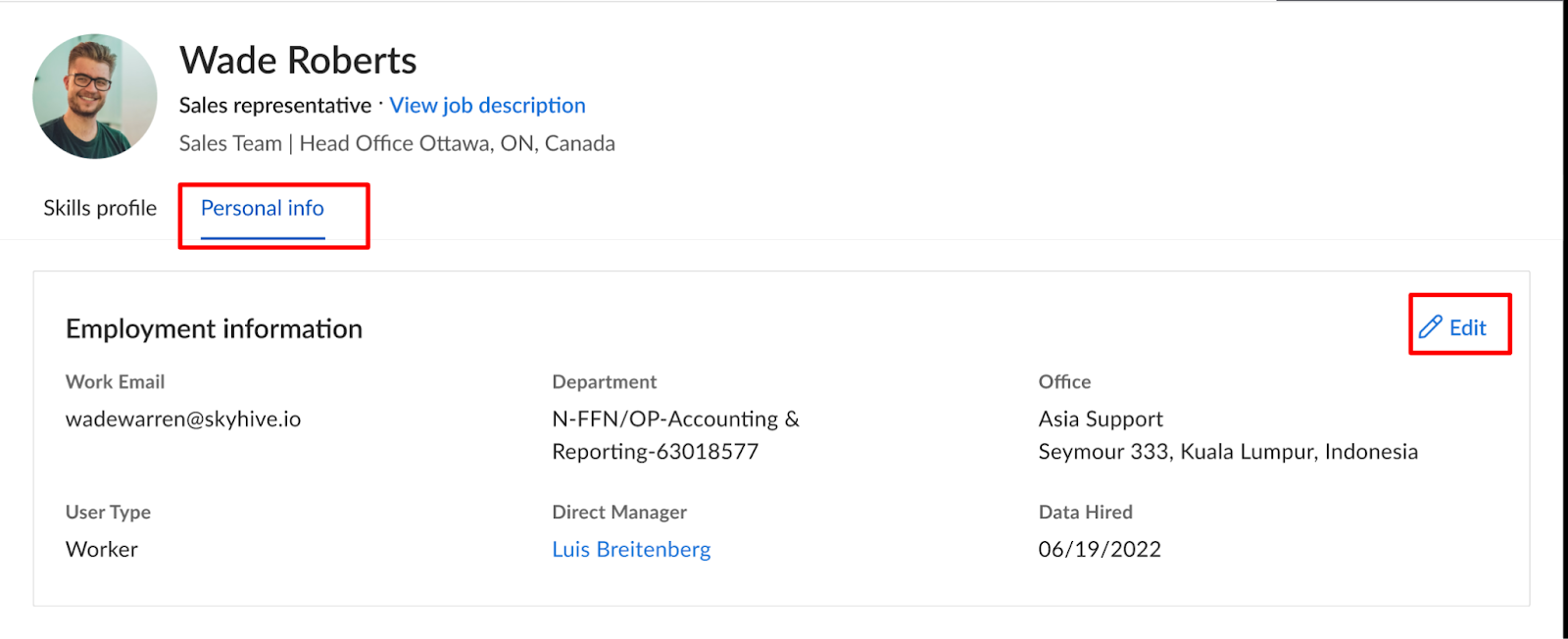Click the Work Email field label
Screen dimensions: 1568x639
coord(115,381)
